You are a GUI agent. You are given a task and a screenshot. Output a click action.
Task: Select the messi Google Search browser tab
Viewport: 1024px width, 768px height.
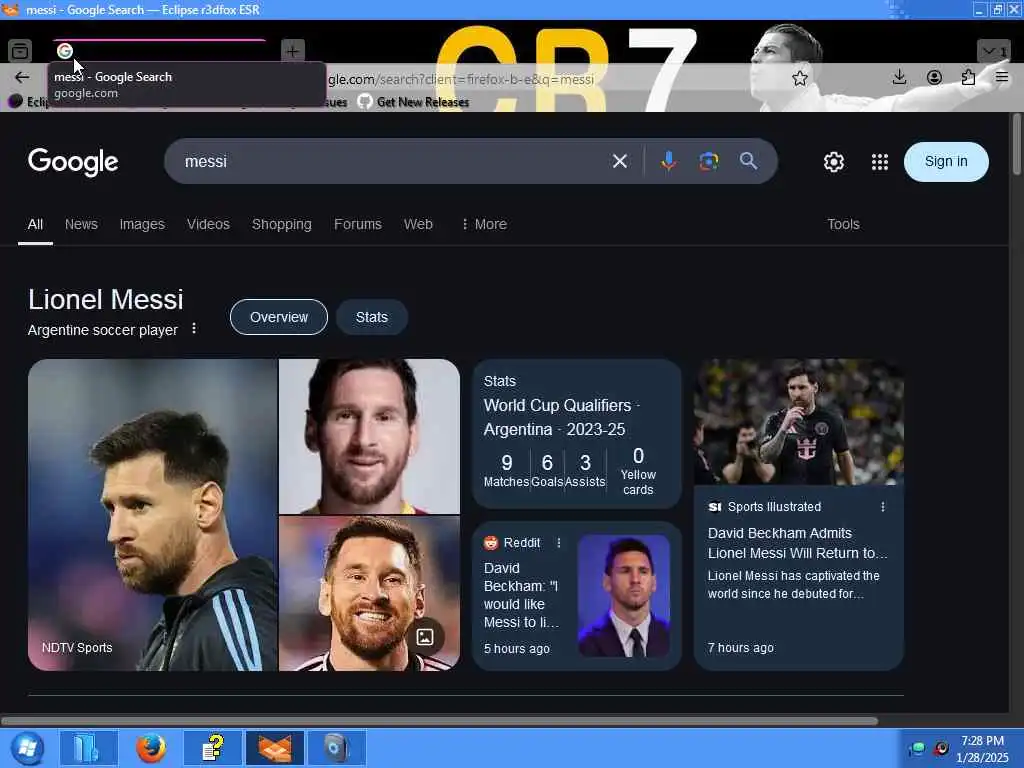click(159, 50)
